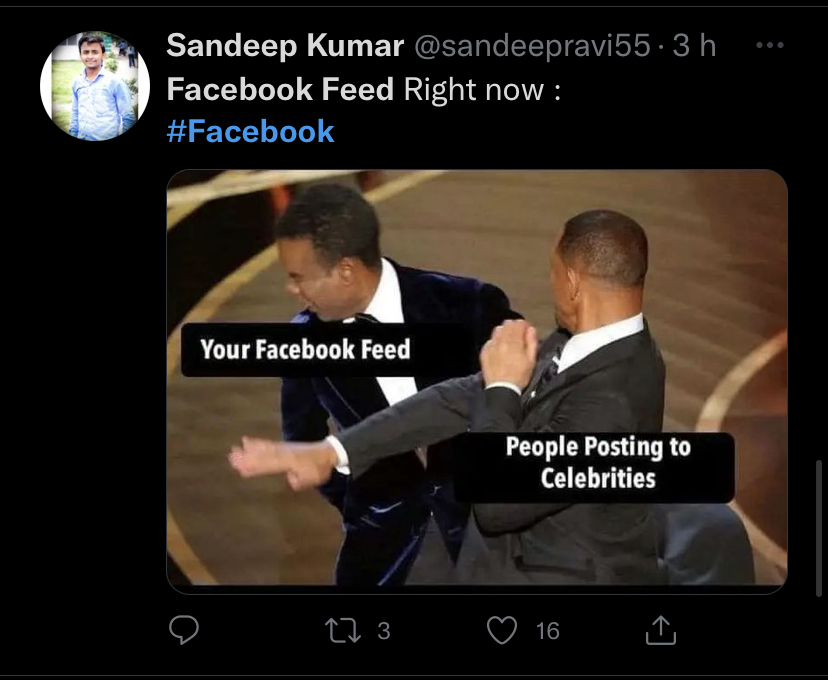Click the share upload arrow icon
Image resolution: width=828 pixels, height=680 pixels.
[661, 630]
